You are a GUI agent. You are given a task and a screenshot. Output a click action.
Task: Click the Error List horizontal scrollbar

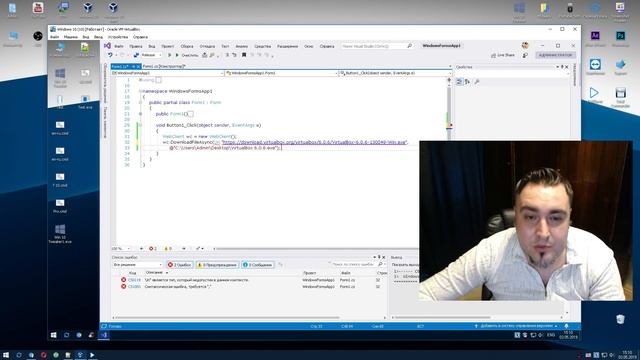pyautogui.click(x=227, y=318)
